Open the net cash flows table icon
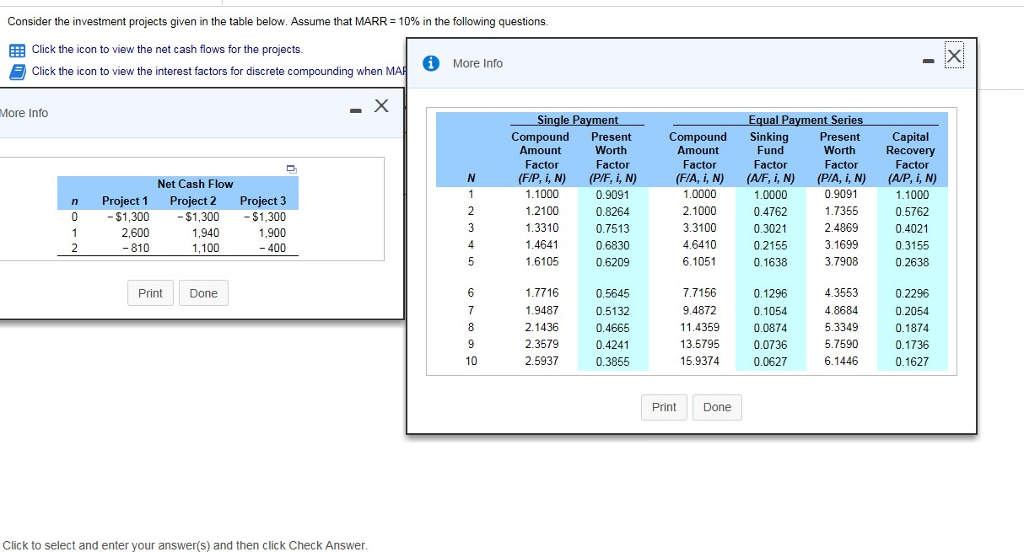1024x552 pixels. (17, 50)
